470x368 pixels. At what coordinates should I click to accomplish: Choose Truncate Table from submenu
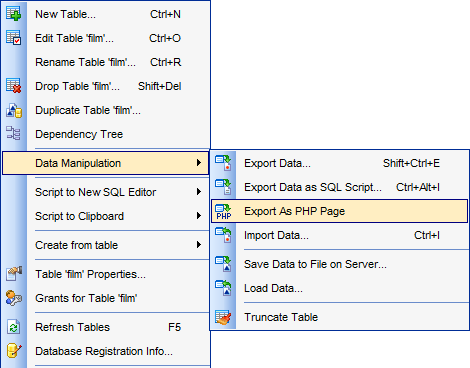pos(340,317)
